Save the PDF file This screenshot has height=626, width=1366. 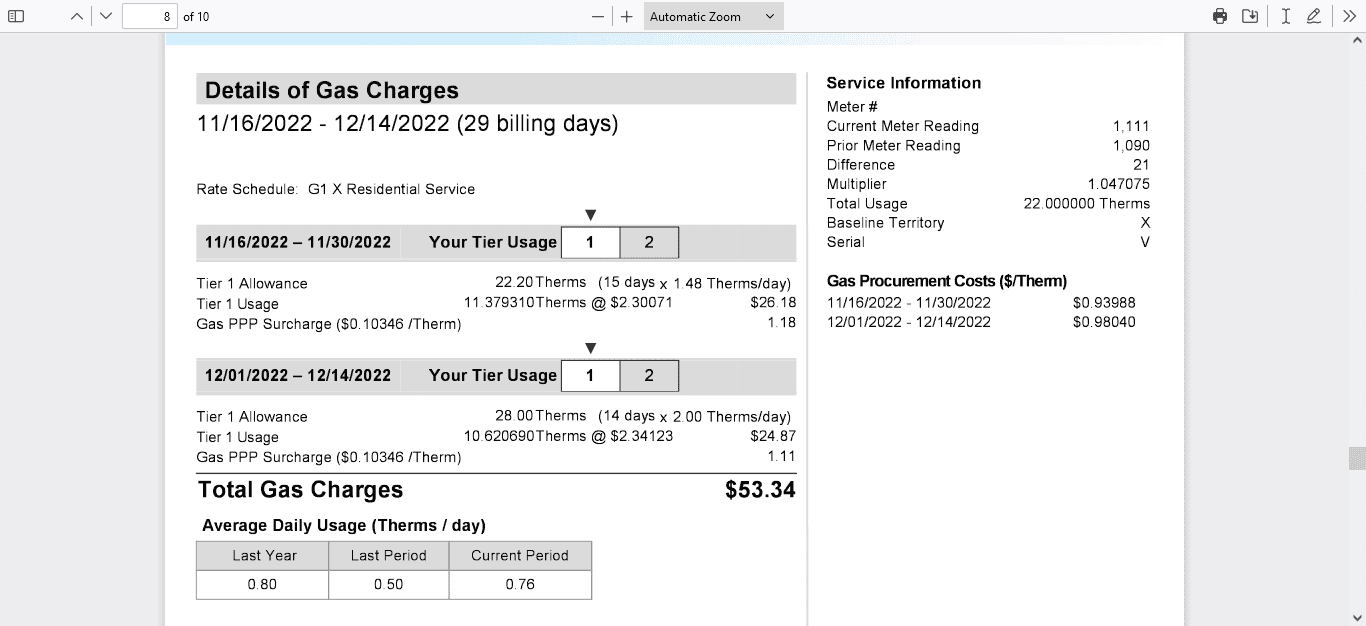pyautogui.click(x=1250, y=16)
